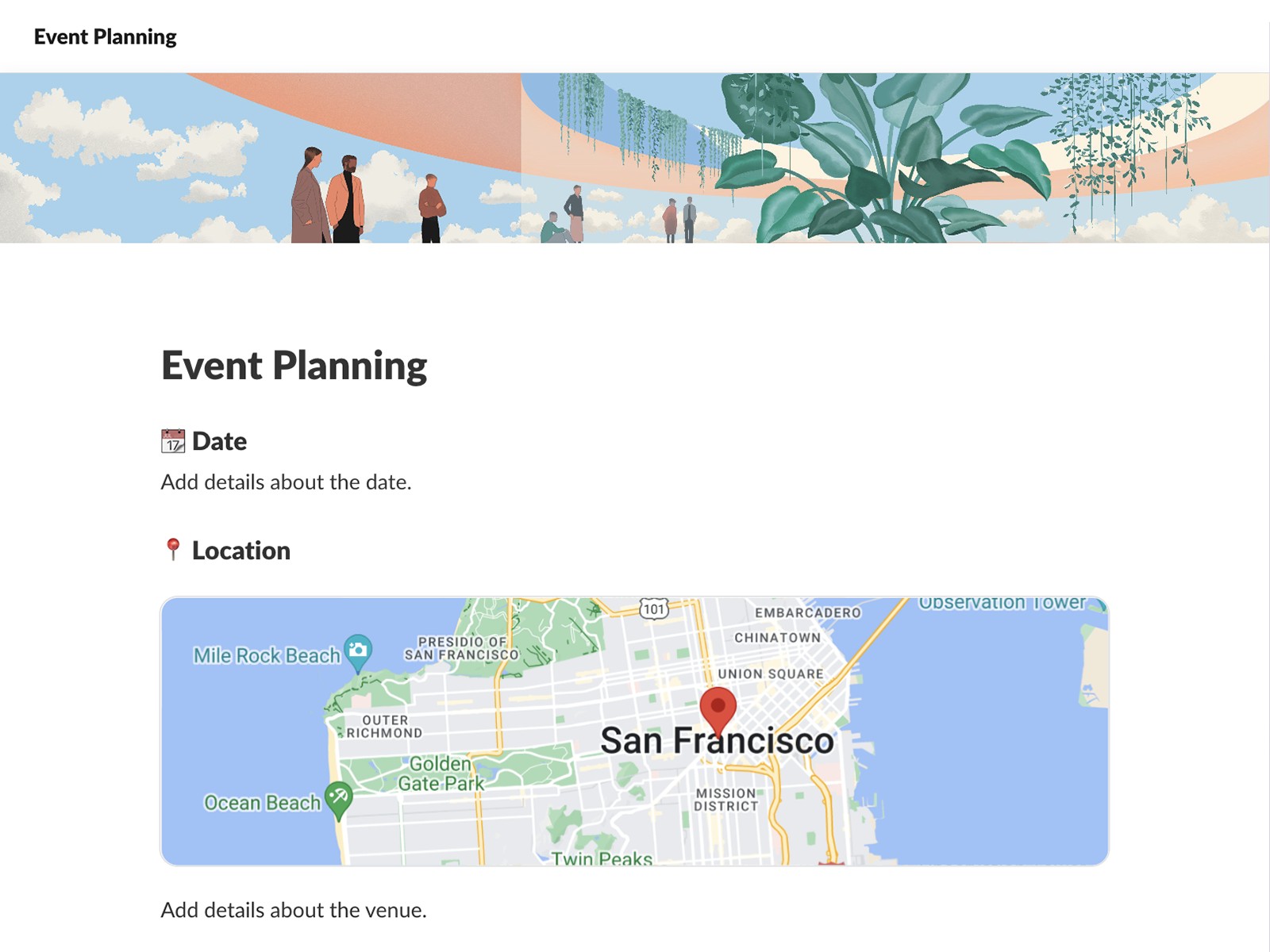Click the Event Planning title in header
The width and height of the screenshot is (1270, 952).
[106, 36]
